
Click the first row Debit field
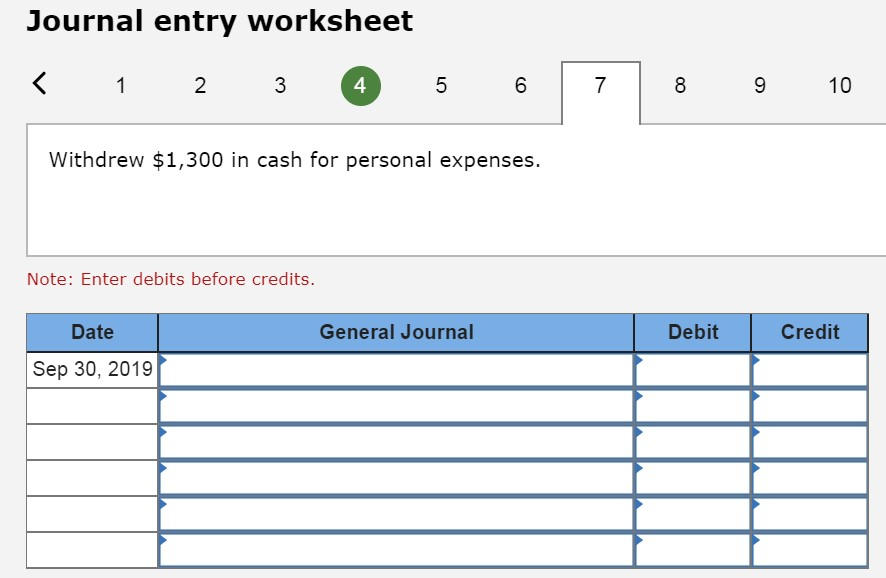tap(691, 368)
